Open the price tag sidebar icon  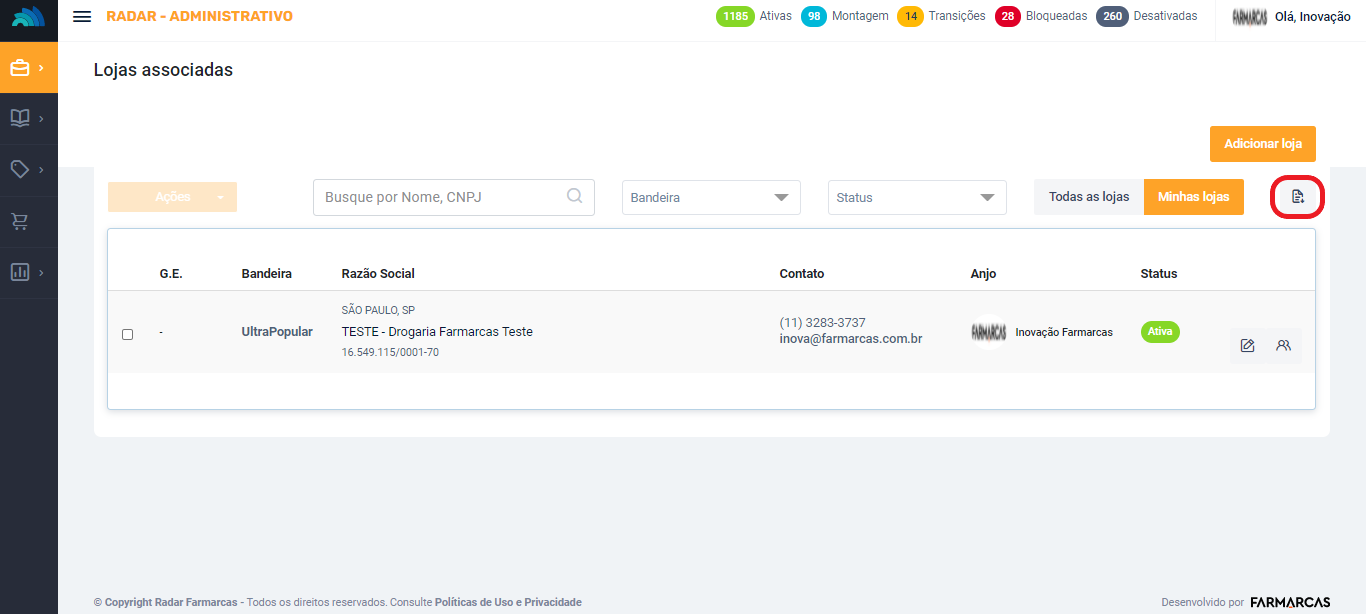pos(28,170)
